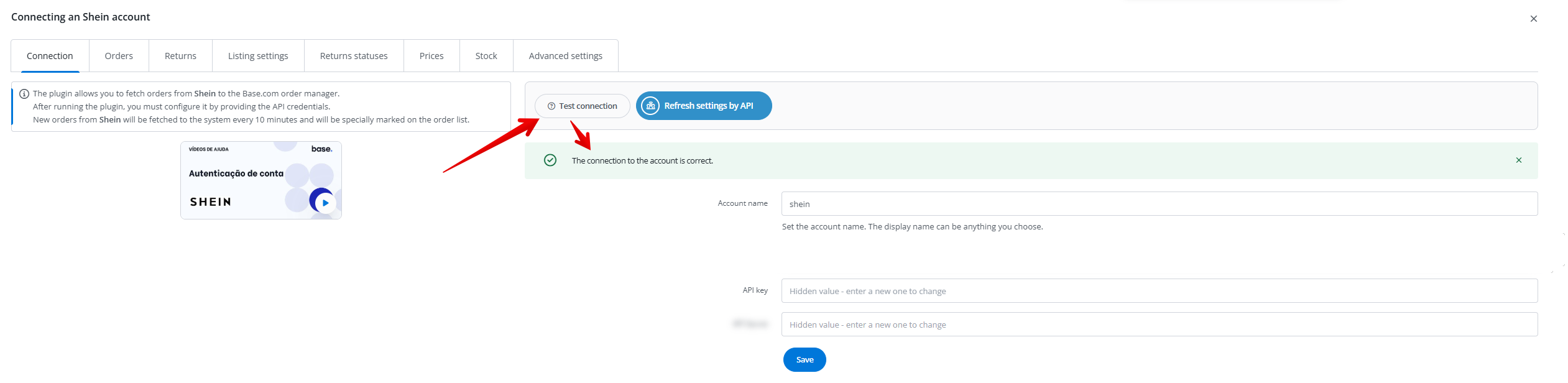Click the base. logo on the video card
This screenshot has width=1568, height=383.
[321, 149]
